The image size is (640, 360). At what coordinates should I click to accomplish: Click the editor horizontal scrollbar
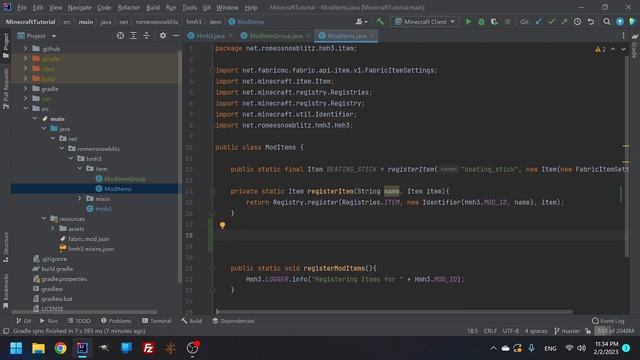coord(394,312)
